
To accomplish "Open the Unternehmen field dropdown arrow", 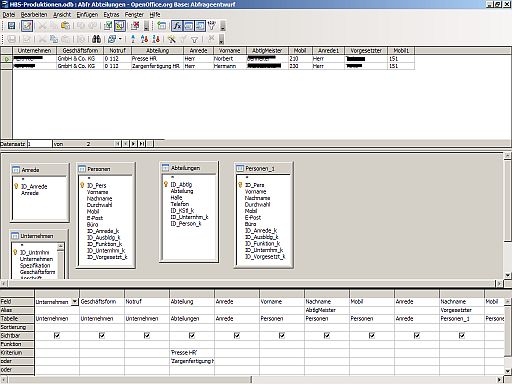I will 75,302.
